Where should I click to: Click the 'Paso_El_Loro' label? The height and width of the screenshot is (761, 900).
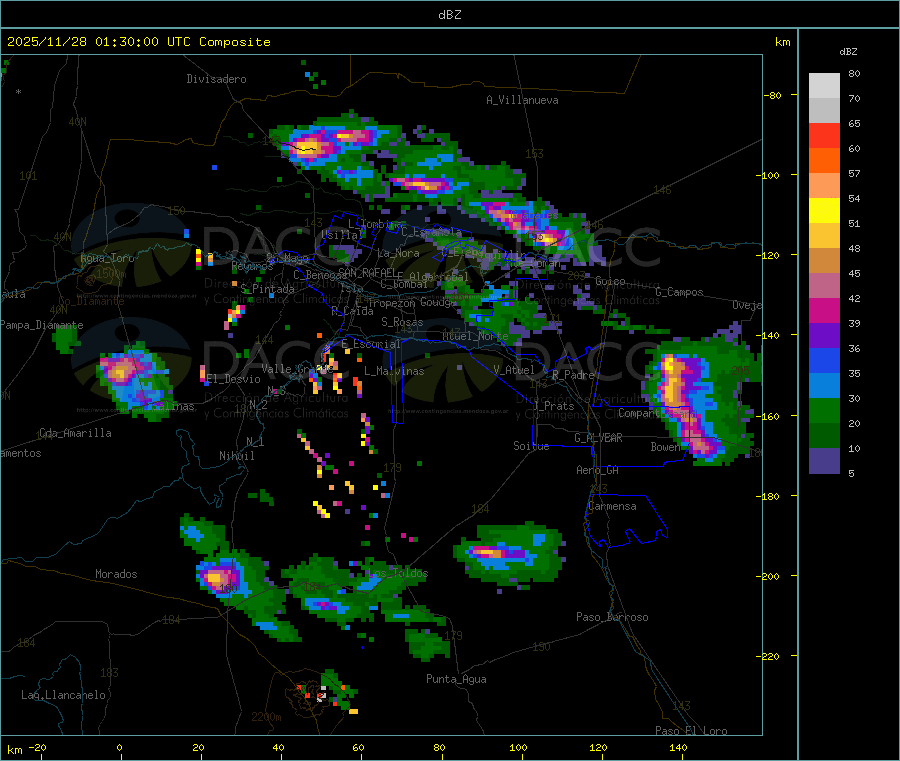[x=691, y=731]
